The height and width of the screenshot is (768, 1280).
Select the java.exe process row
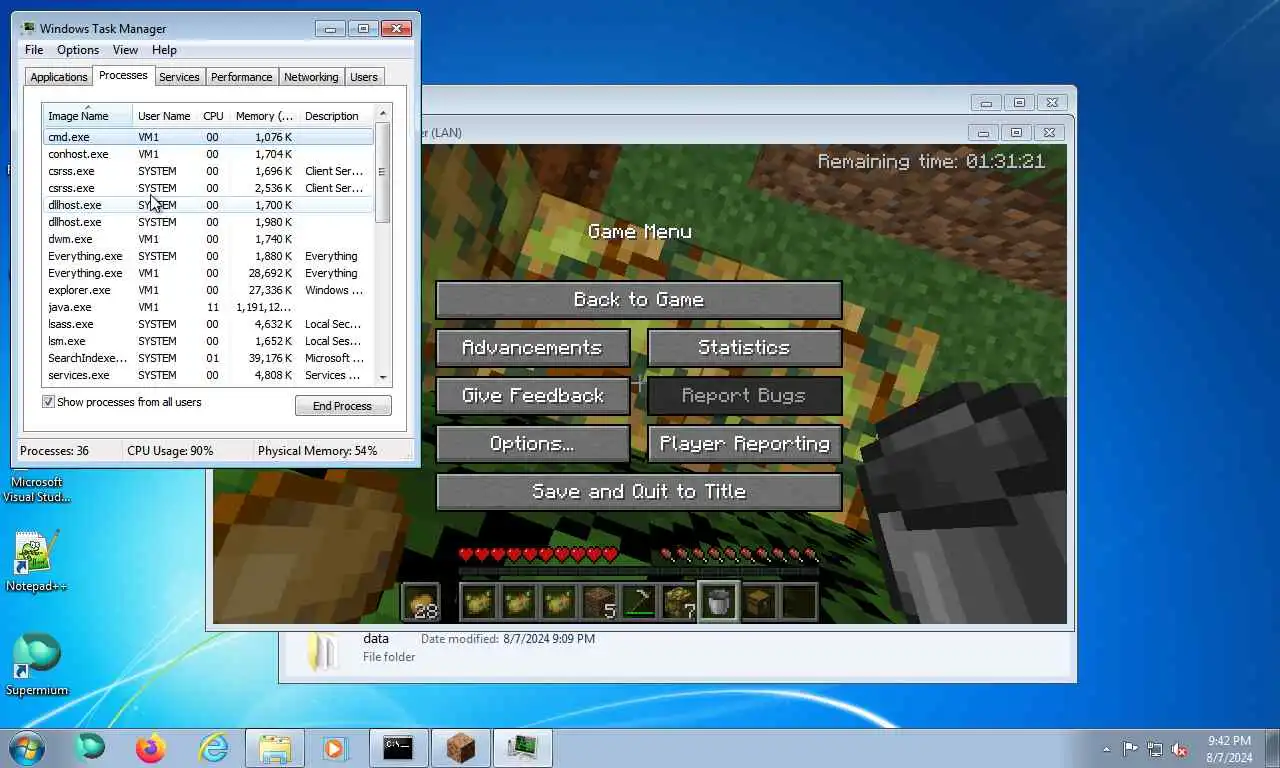tap(208, 307)
